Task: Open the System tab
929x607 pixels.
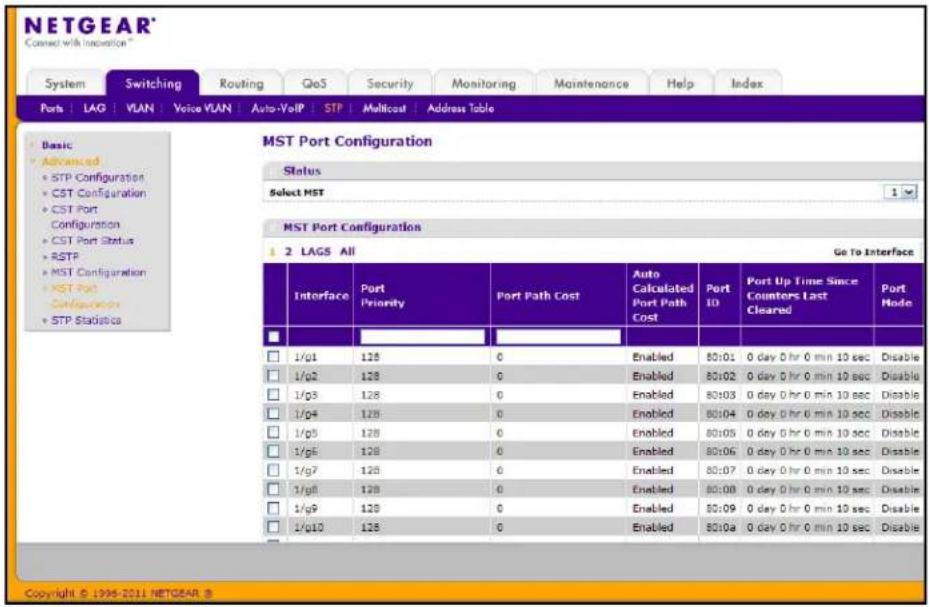Action: pyautogui.click(x=65, y=83)
